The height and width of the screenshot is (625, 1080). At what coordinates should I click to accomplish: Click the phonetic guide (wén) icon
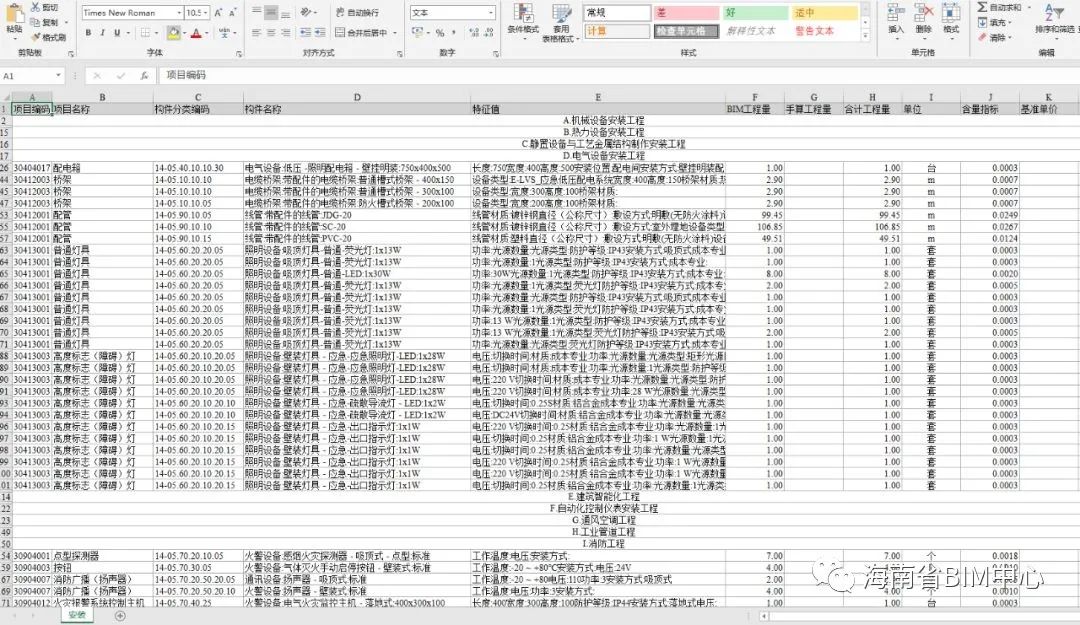(224, 32)
